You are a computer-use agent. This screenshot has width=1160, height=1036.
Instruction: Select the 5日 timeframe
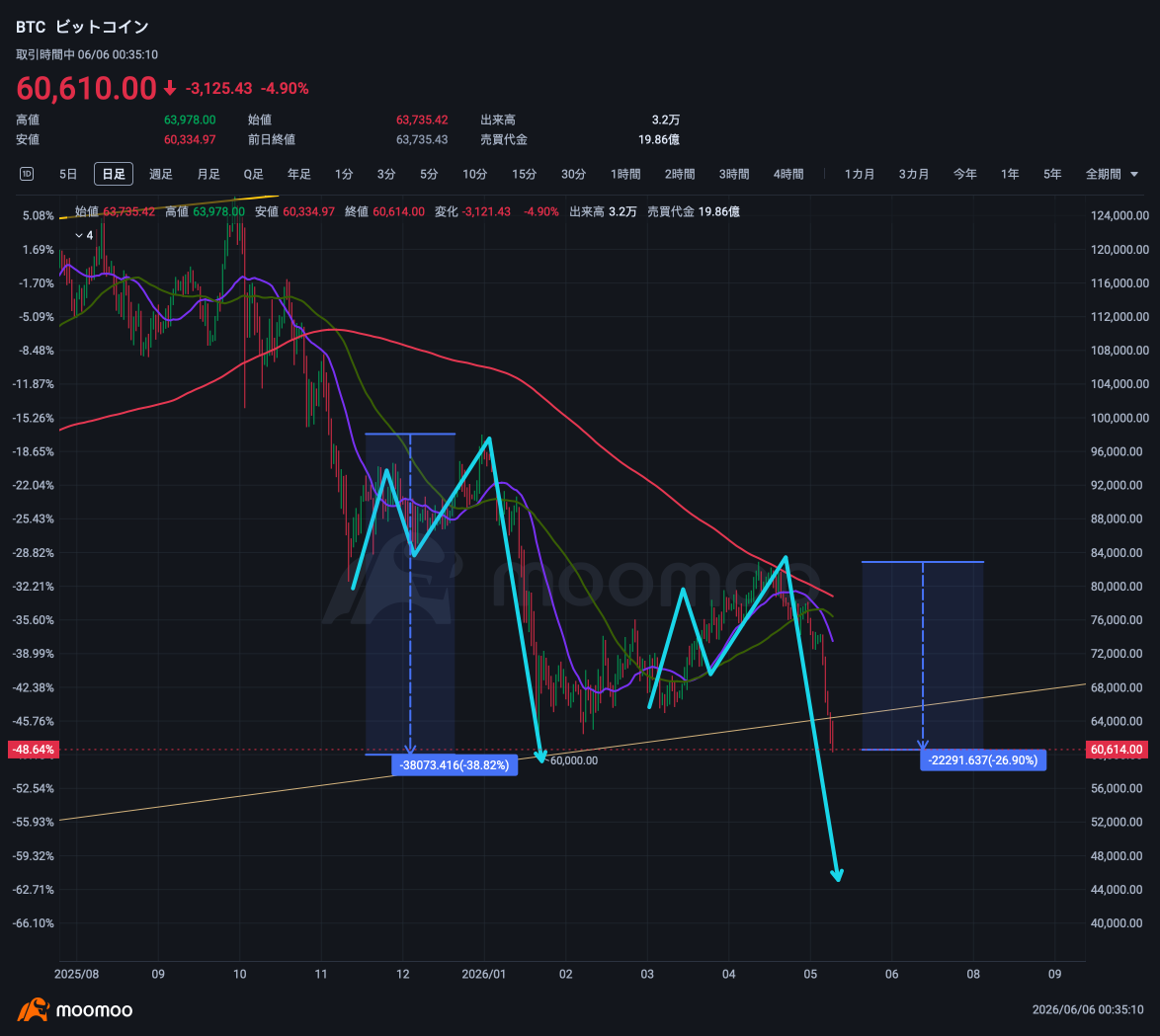point(68,174)
